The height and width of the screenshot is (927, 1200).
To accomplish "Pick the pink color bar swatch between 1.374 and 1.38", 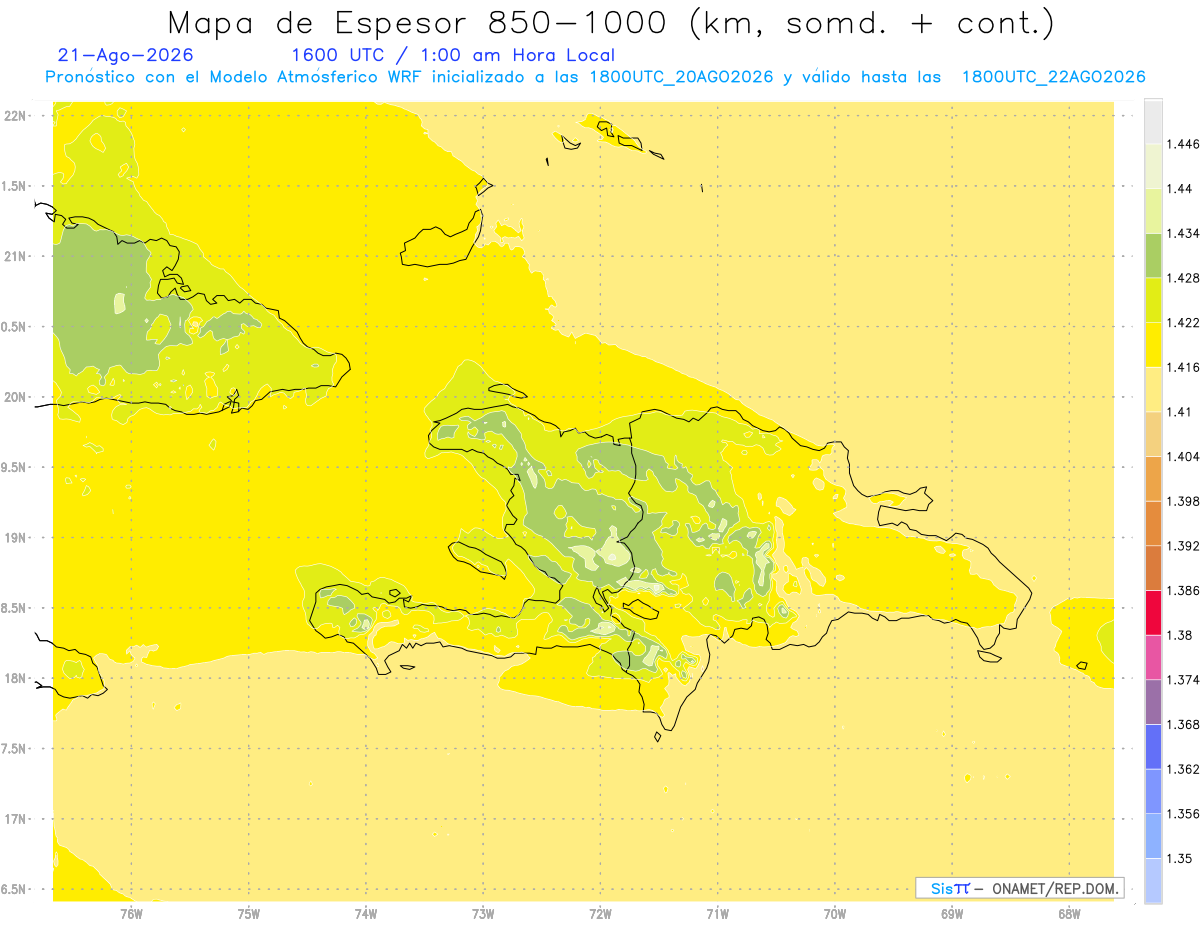I will coord(1153,657).
